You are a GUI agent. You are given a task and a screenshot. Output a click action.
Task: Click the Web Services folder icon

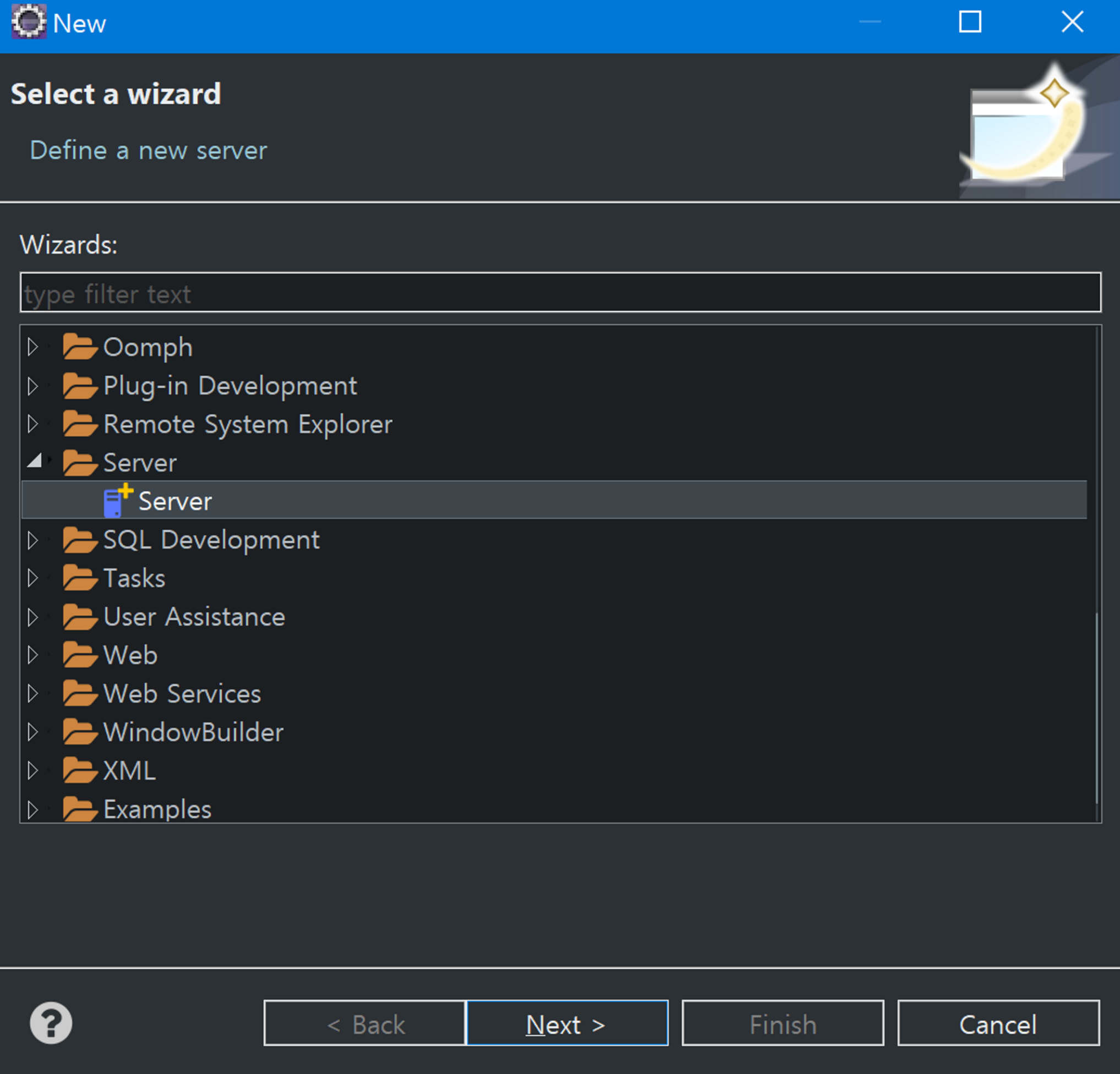79,693
